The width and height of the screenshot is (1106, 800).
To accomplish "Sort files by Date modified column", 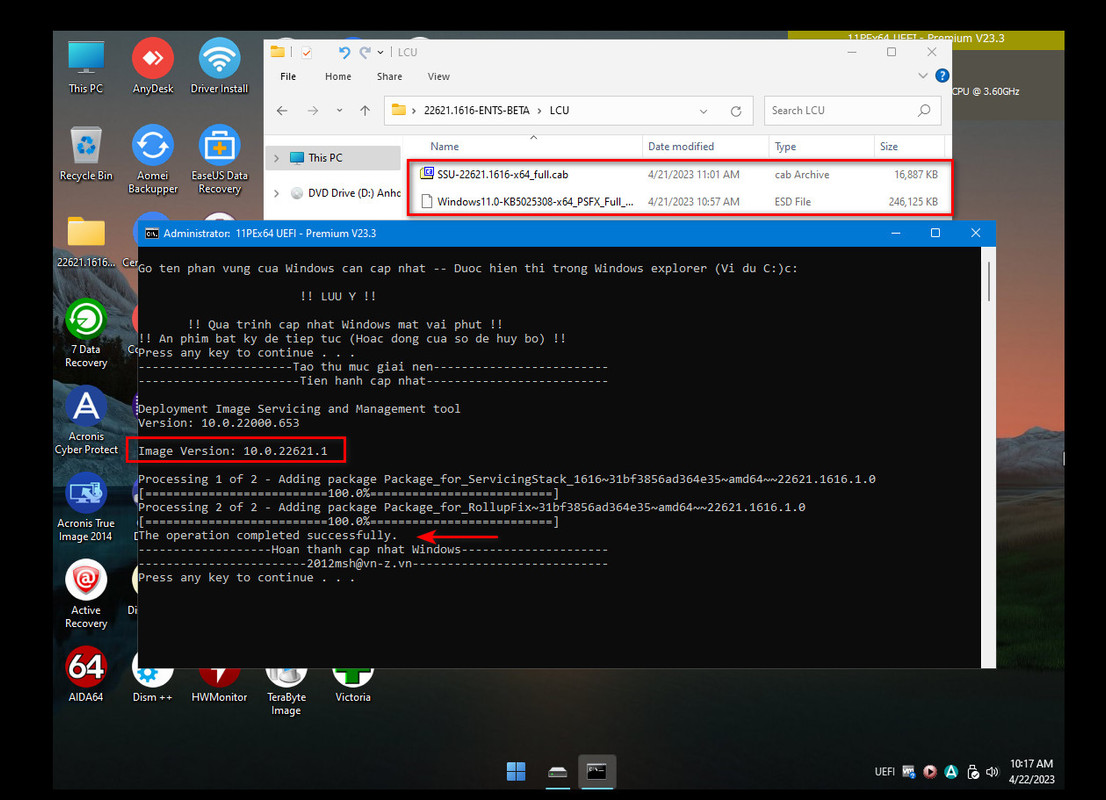I will click(x=705, y=146).
